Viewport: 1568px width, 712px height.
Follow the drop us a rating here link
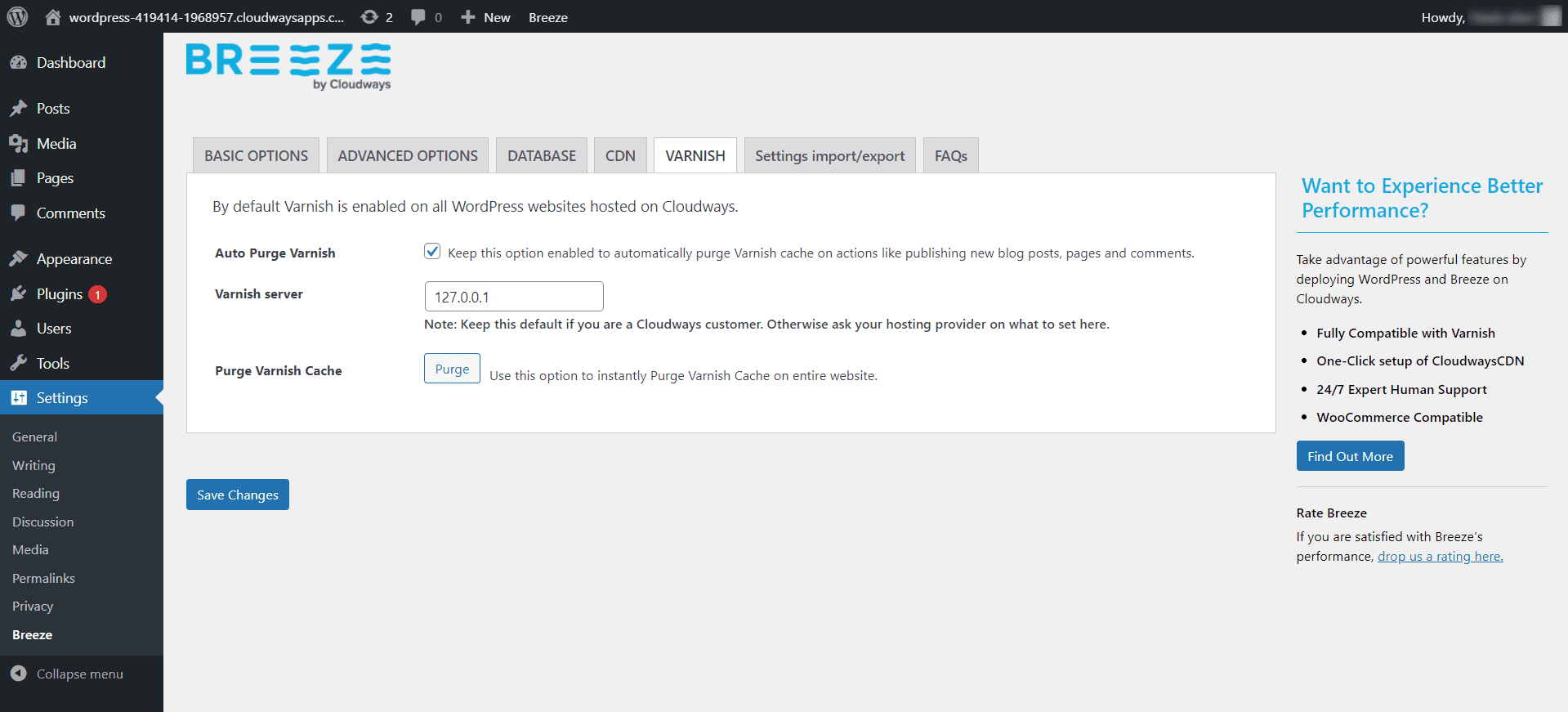pos(1440,557)
